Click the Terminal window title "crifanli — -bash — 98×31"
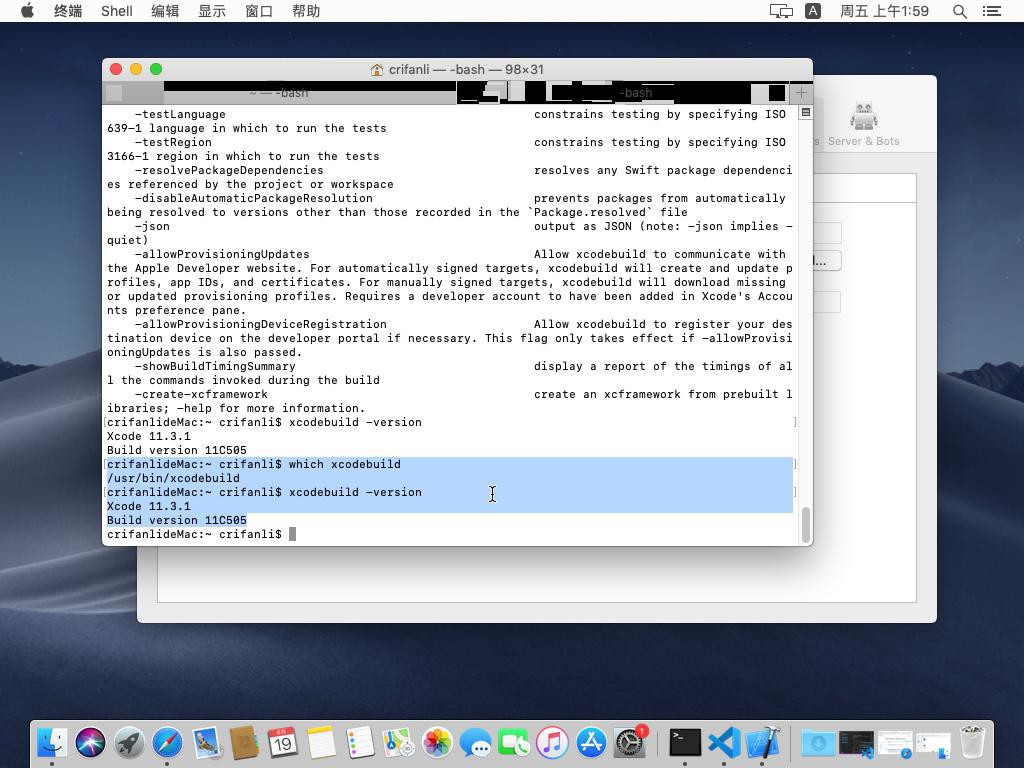 coord(466,70)
